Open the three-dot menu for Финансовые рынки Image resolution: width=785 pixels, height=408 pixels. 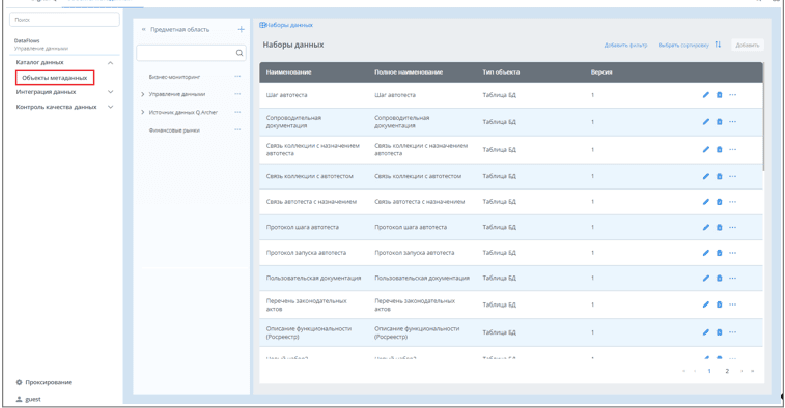pyautogui.click(x=237, y=130)
